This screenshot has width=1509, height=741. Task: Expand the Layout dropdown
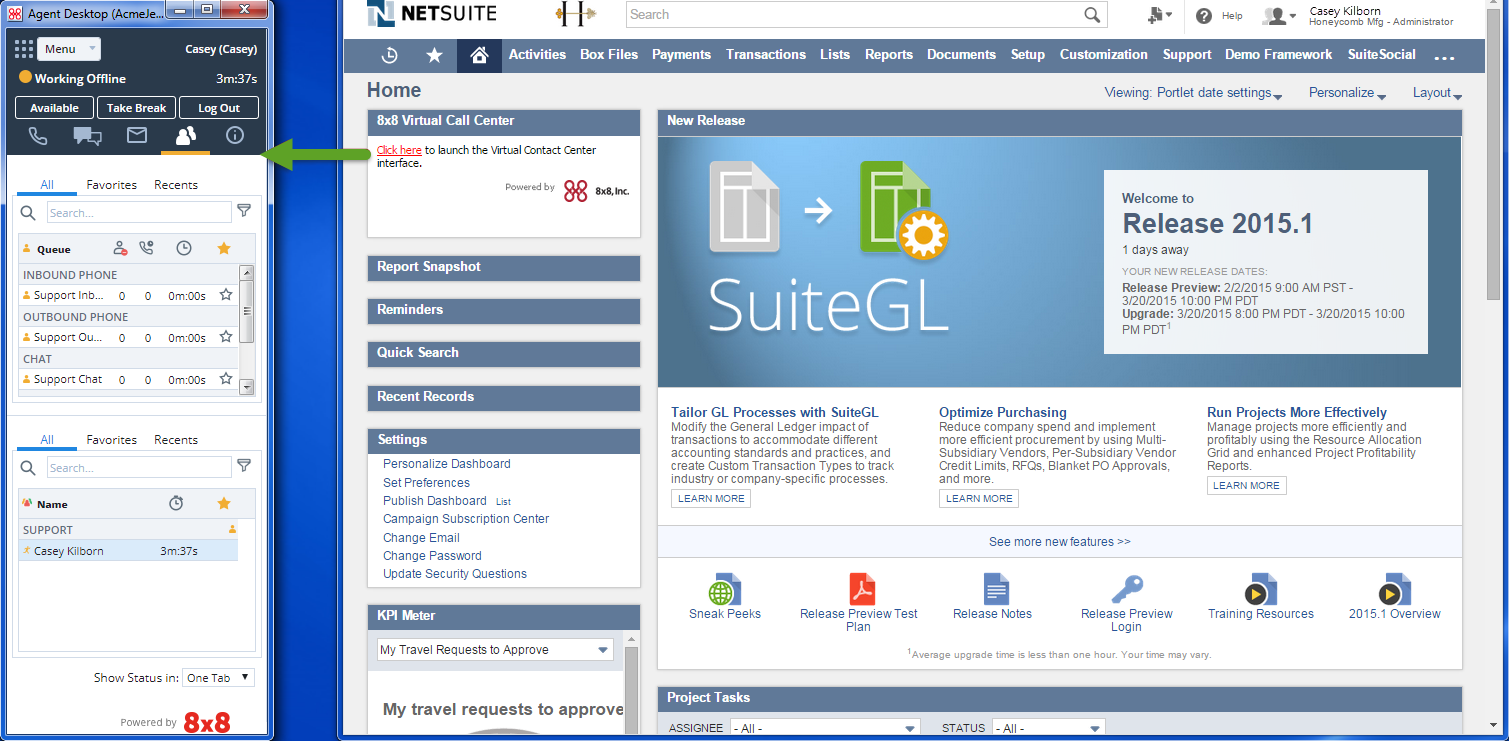[1437, 93]
